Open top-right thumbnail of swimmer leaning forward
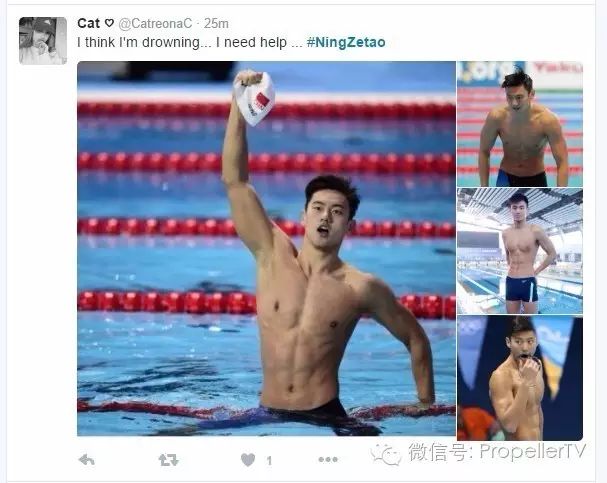Image resolution: width=607 pixels, height=483 pixels. (520, 124)
